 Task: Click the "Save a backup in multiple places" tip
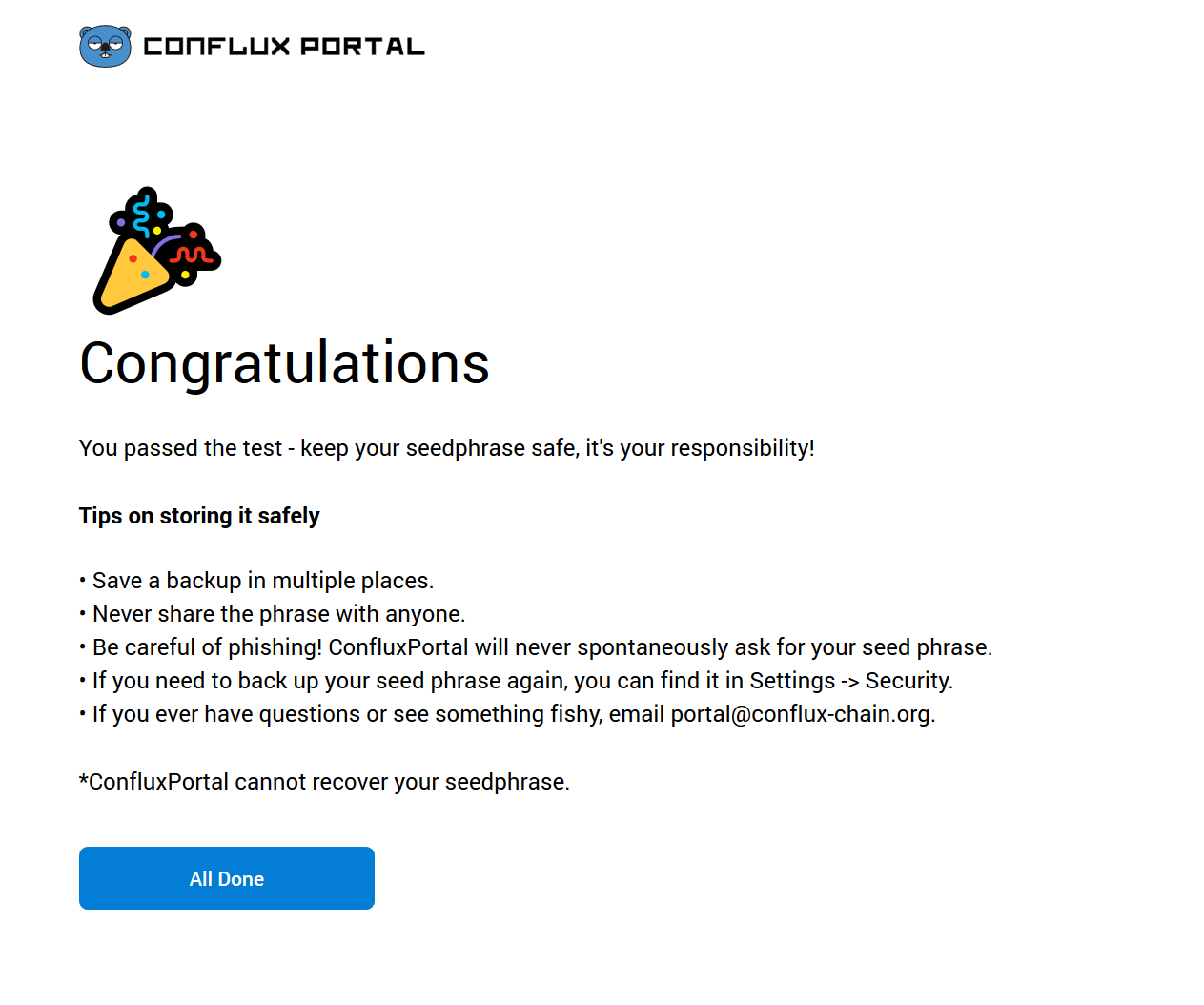pos(262,581)
